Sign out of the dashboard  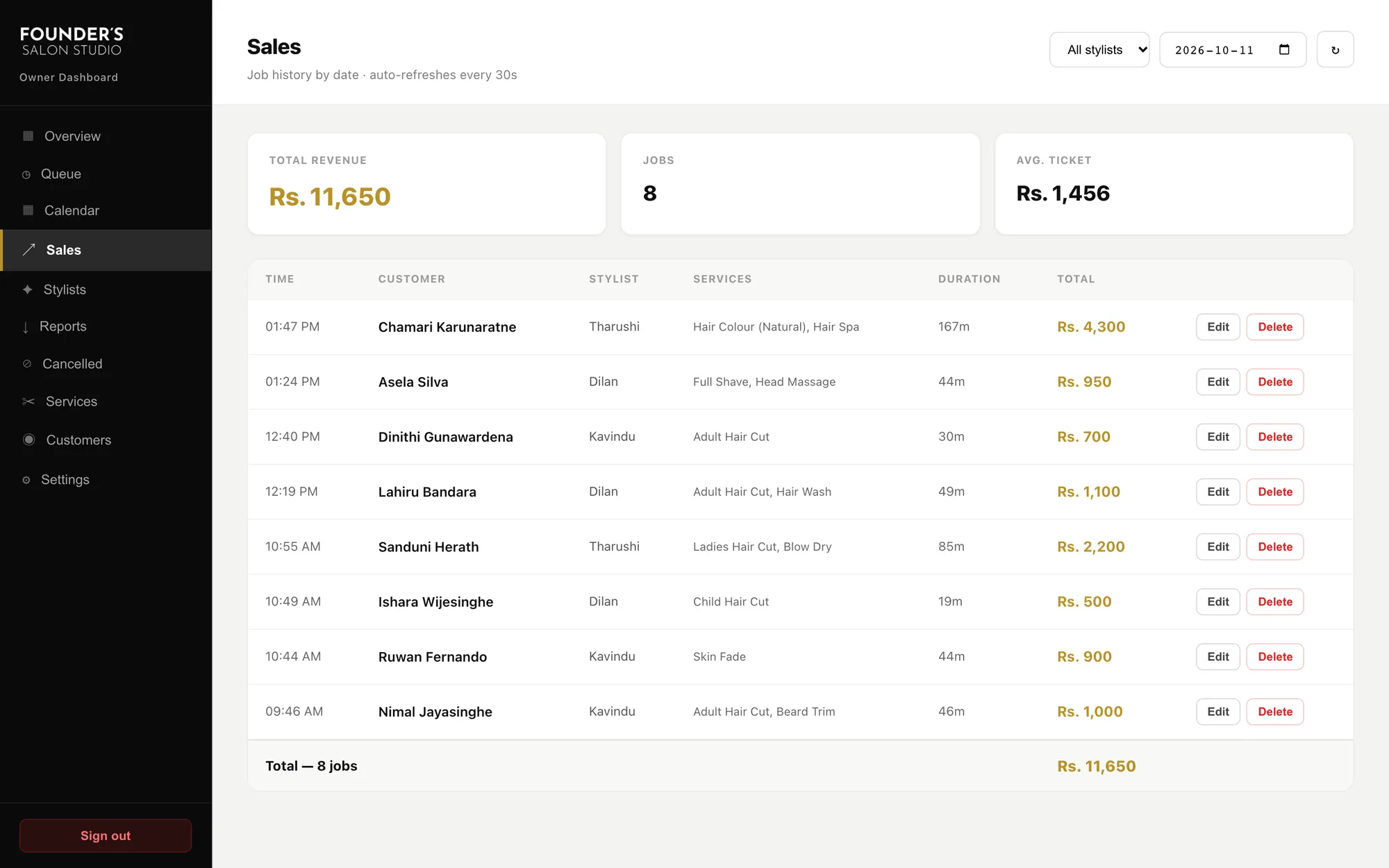106,835
